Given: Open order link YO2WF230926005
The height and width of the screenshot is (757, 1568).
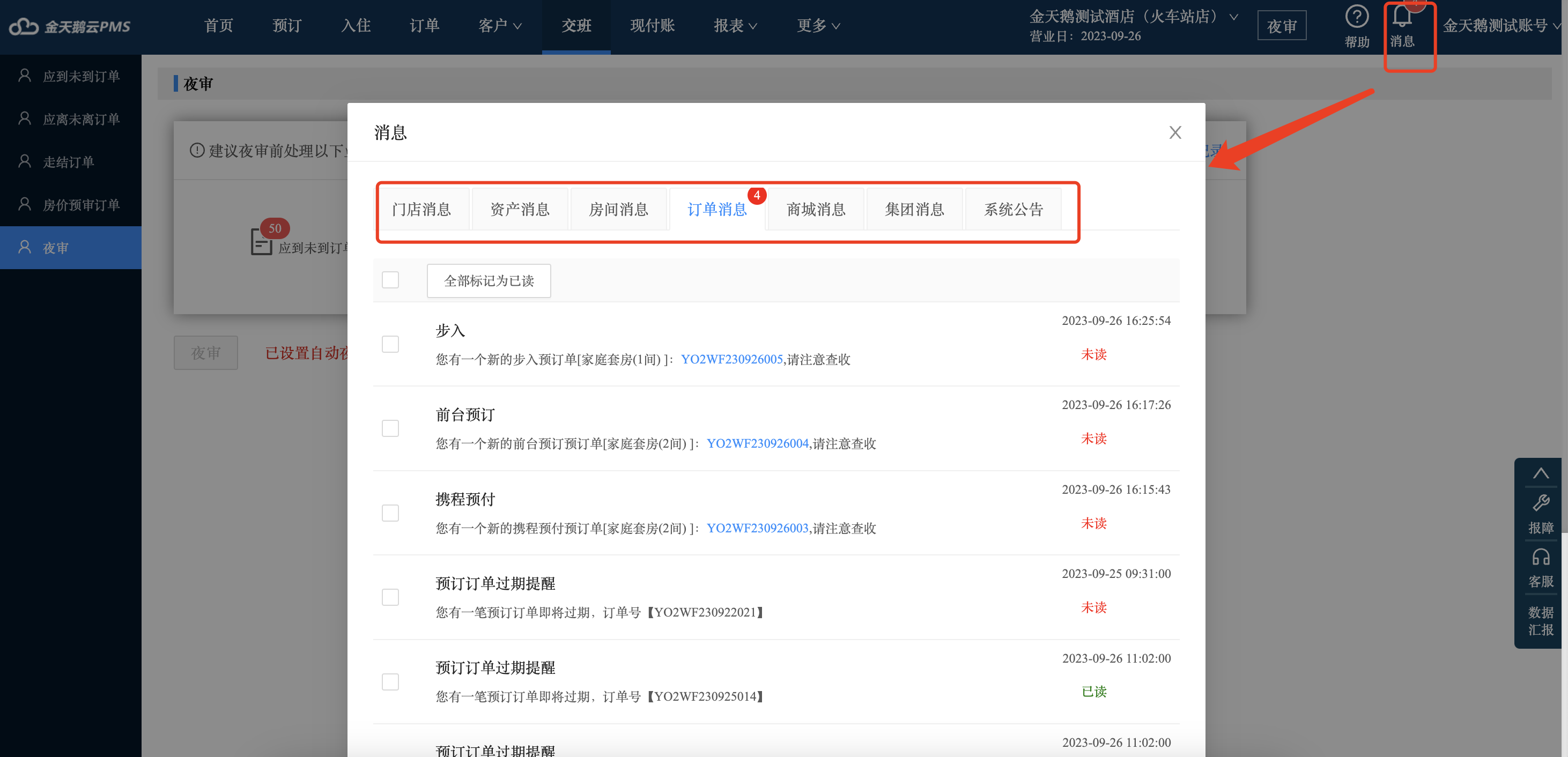Looking at the screenshot, I should 731,359.
